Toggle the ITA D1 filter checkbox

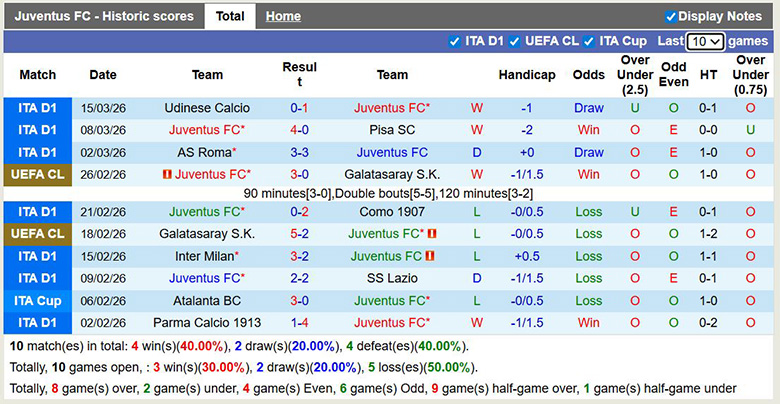pyautogui.click(x=456, y=41)
